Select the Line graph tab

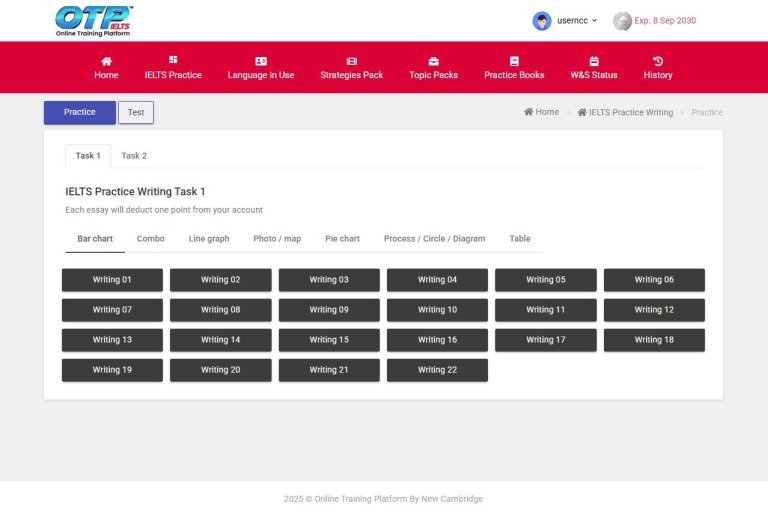point(209,239)
